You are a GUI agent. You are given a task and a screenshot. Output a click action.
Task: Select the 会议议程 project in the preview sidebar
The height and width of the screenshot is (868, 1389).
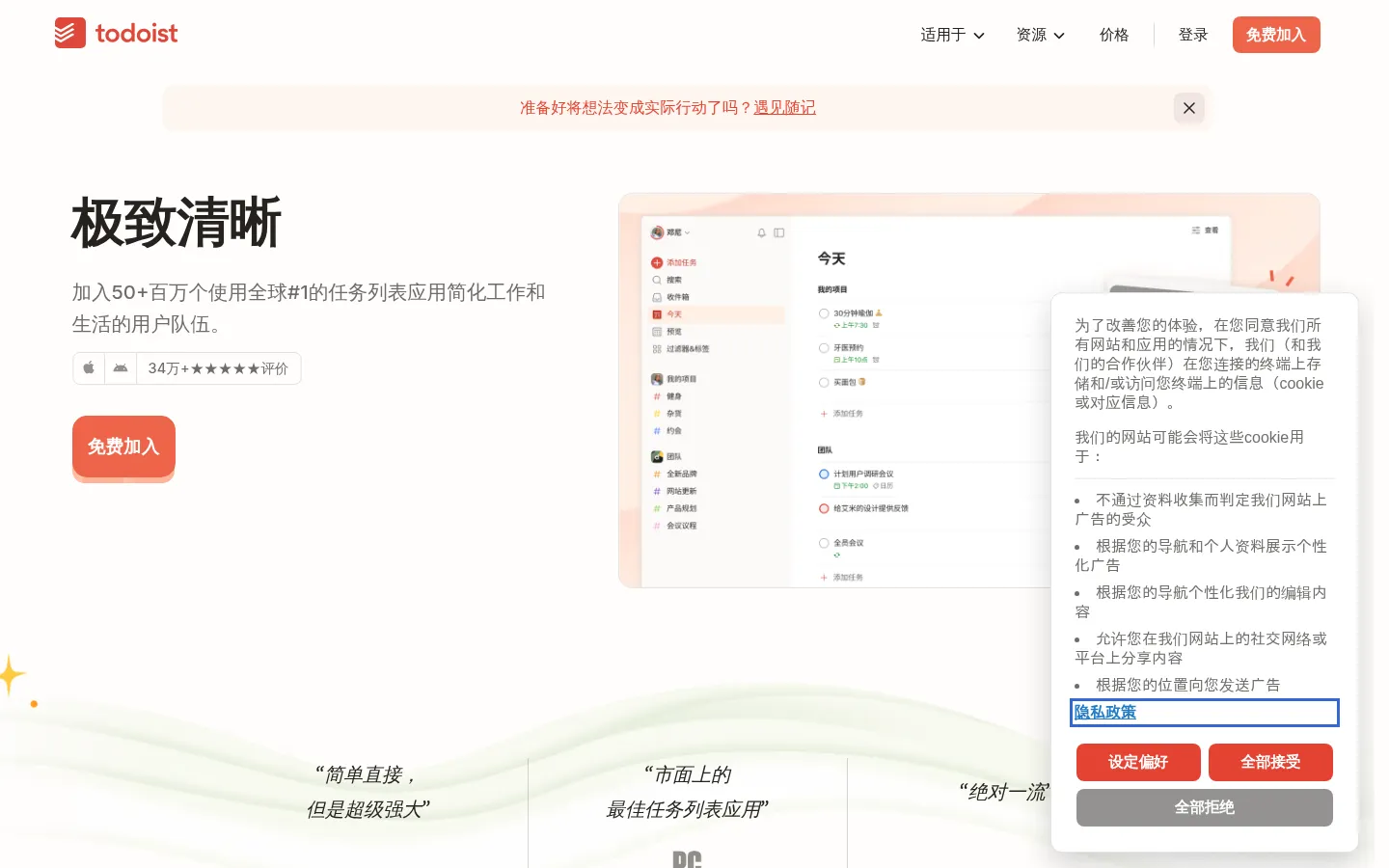click(675, 526)
